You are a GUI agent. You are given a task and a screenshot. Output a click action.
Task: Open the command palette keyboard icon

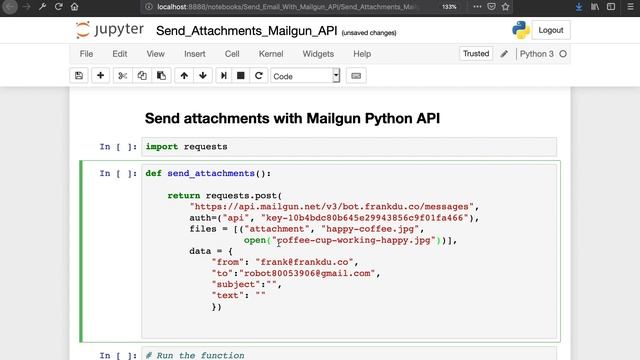tap(356, 76)
